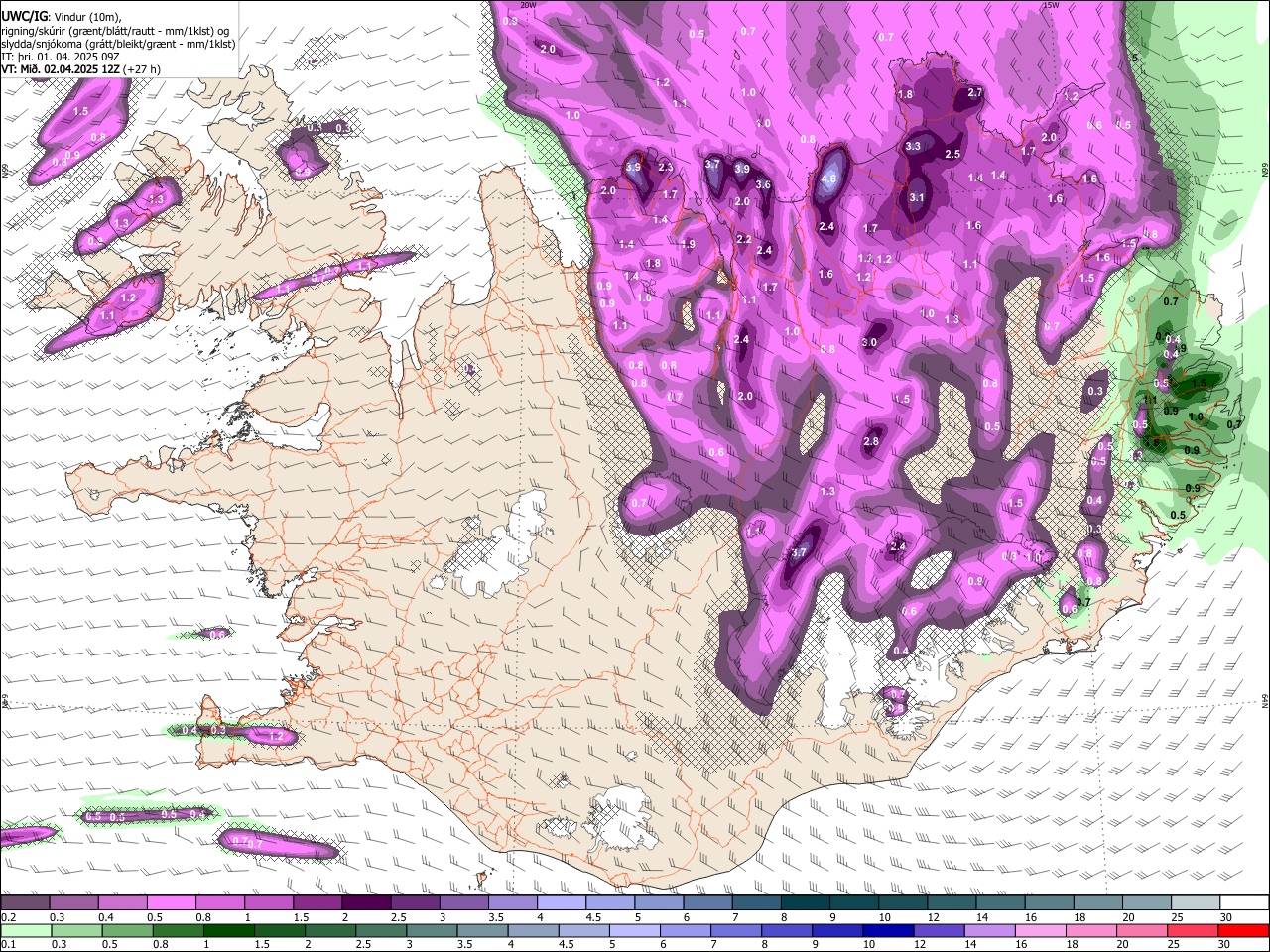Click the light lavender 4–4.5 snow legend swatch
Viewport: 1270px width, 952px height.
pos(562,903)
